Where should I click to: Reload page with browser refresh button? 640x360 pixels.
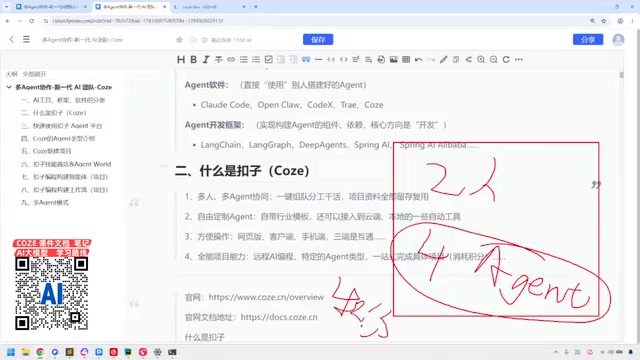coord(31,21)
